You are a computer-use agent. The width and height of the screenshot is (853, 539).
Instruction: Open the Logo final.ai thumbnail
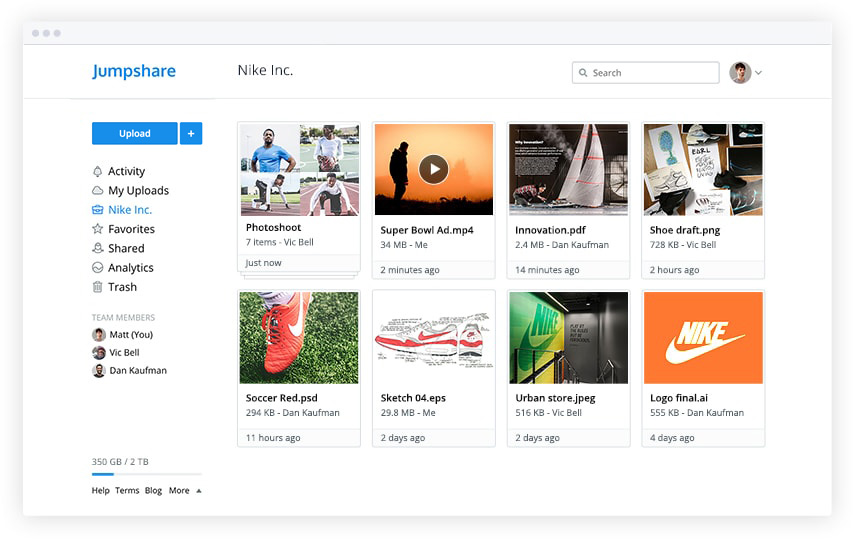(703, 338)
